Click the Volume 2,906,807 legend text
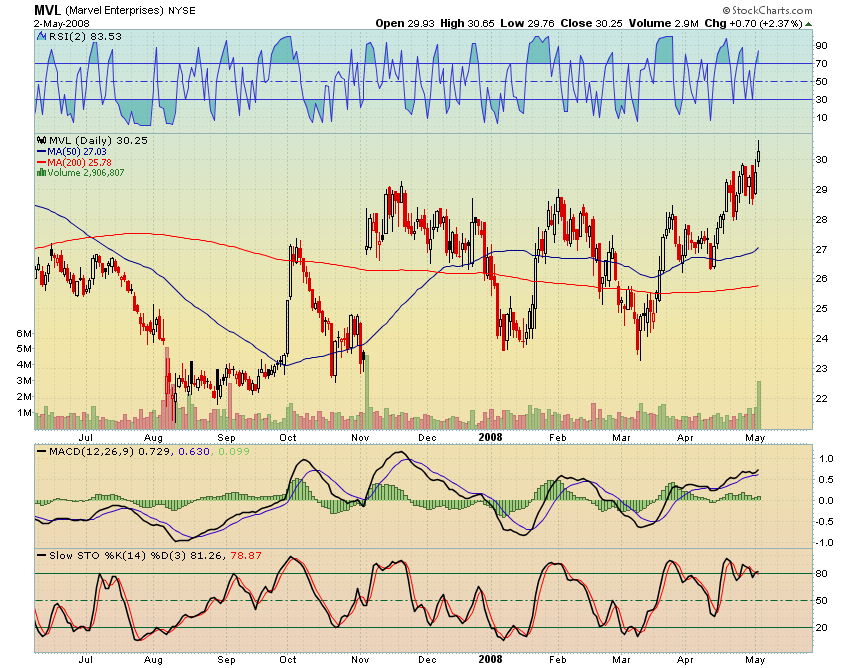Screen dimensions: 850x668 (86, 172)
